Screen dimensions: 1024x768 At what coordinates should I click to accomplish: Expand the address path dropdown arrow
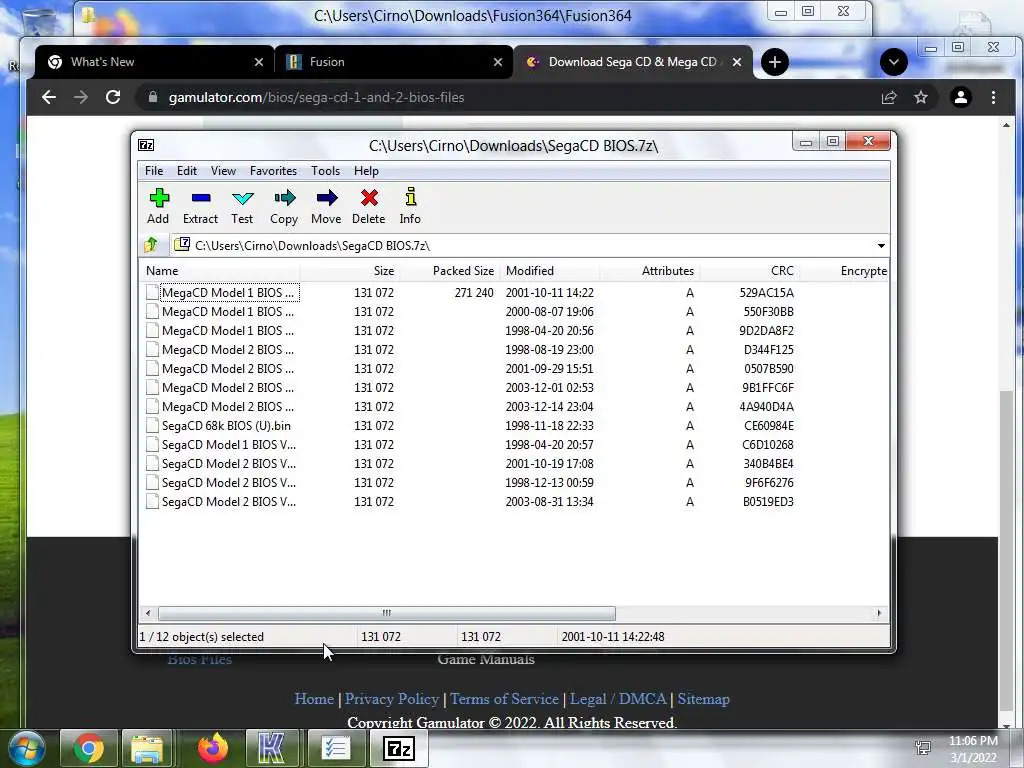coord(881,246)
